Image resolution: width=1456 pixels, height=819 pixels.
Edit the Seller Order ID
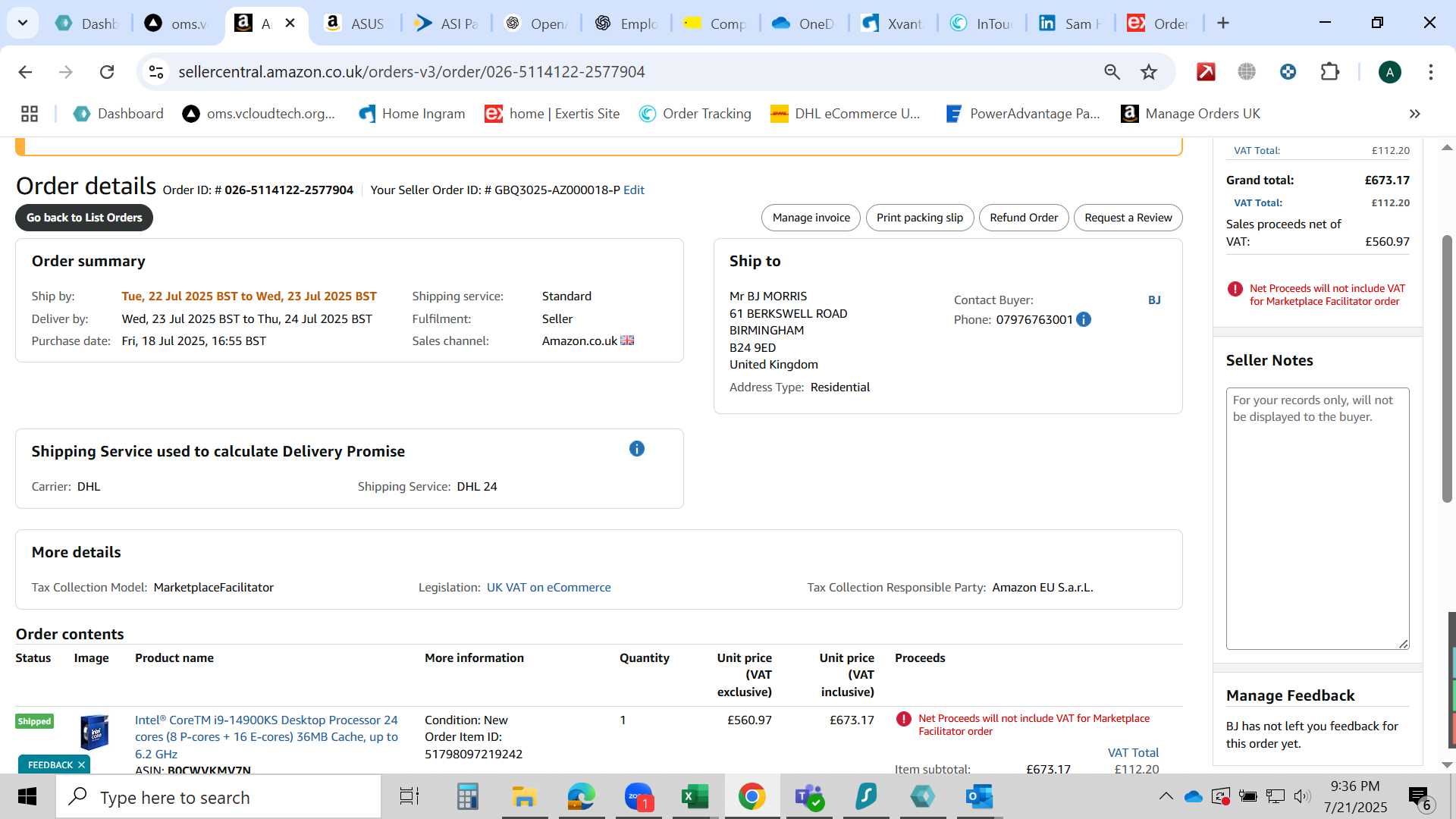(x=633, y=190)
